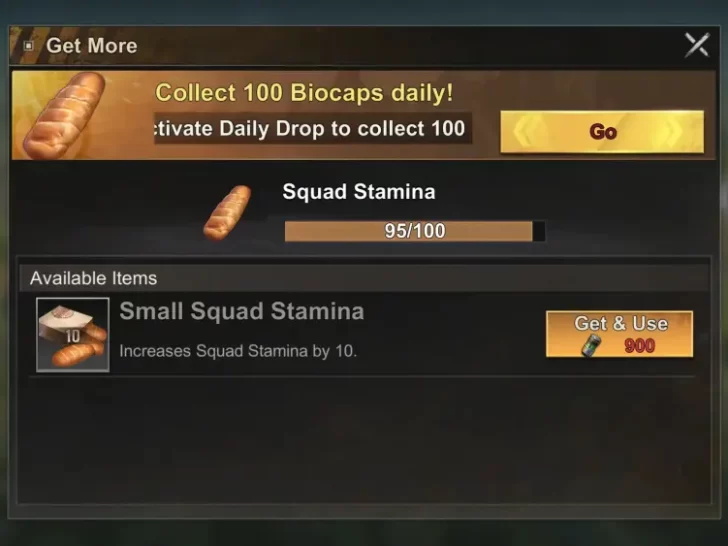Tap the 900 Biocaps price label
This screenshot has width=728, height=546.
tap(639, 346)
